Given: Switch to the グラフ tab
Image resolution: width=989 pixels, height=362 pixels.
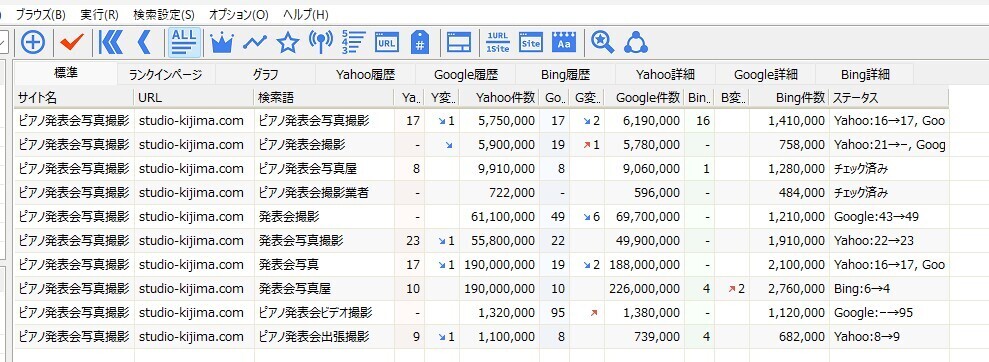Looking at the screenshot, I should (266, 74).
